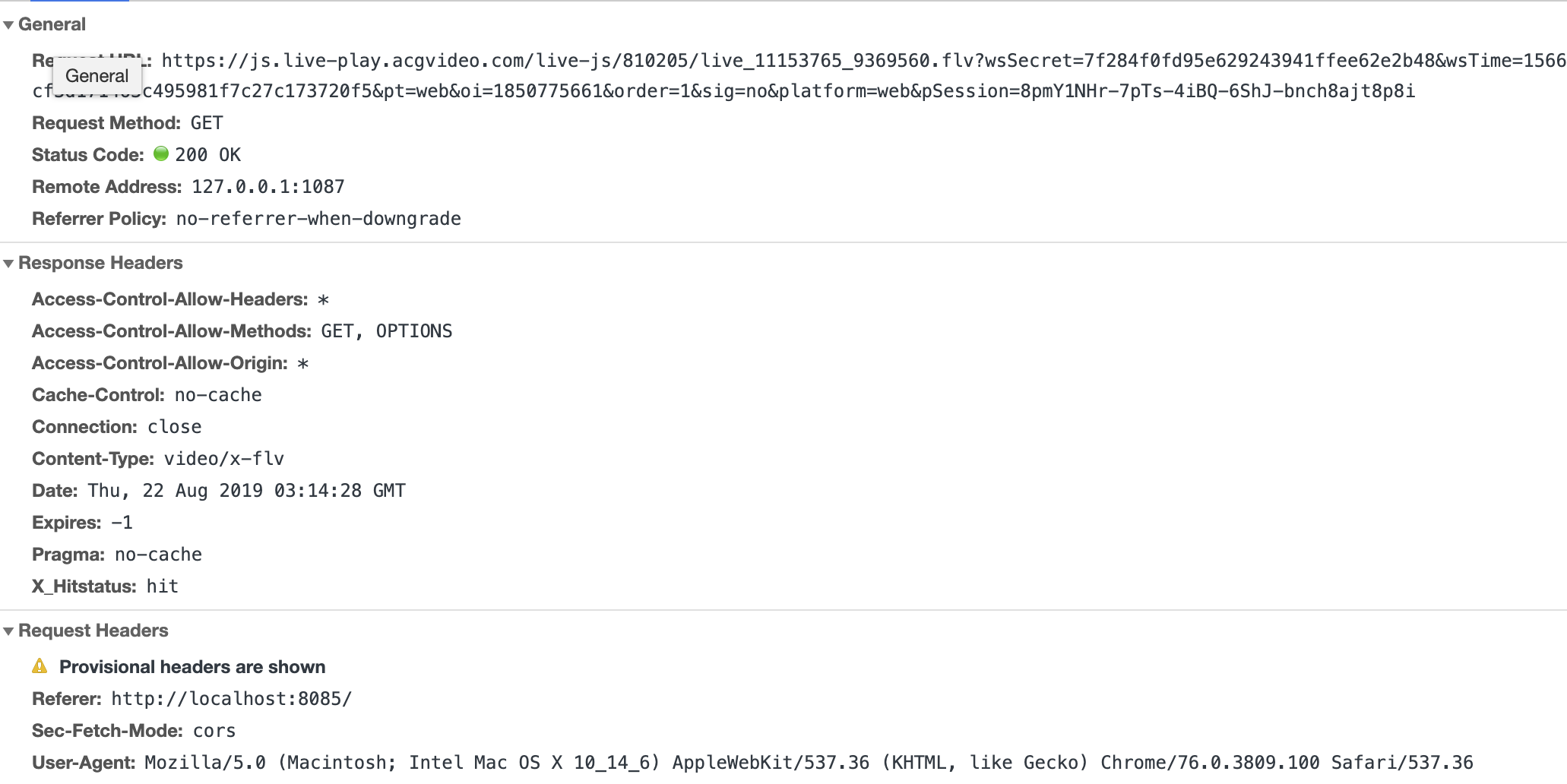This screenshot has width=1567, height=784.
Task: Collapse the Response Headers section
Action: click(x=8, y=263)
